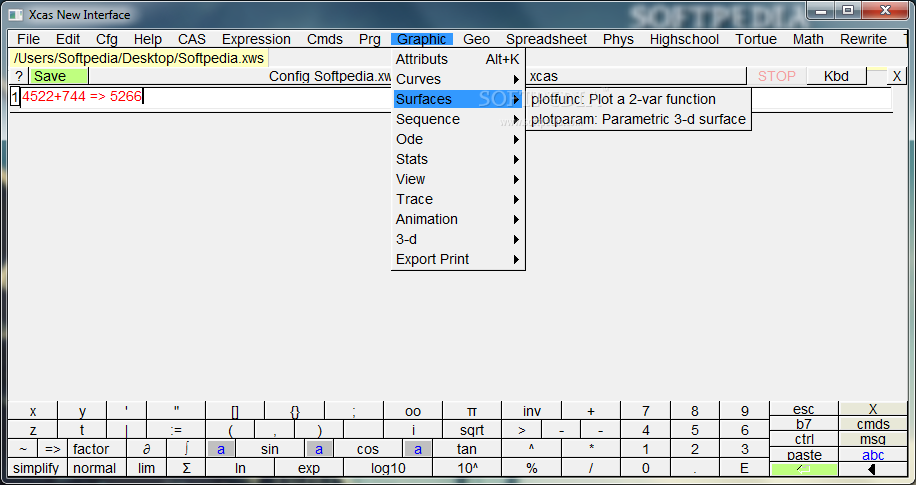Insert the [] brackets key
Viewport: 916px width, 485px height.
[235, 411]
